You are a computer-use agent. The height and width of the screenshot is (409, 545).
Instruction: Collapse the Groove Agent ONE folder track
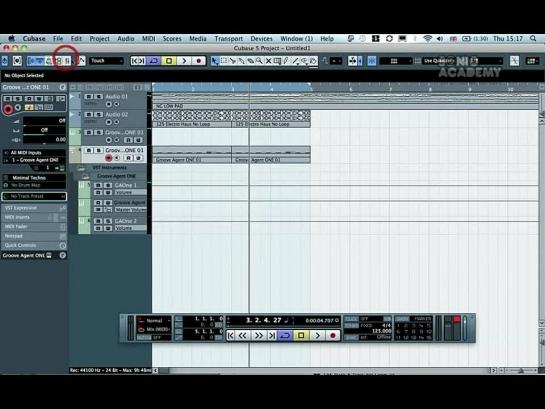pyautogui.click(x=86, y=176)
